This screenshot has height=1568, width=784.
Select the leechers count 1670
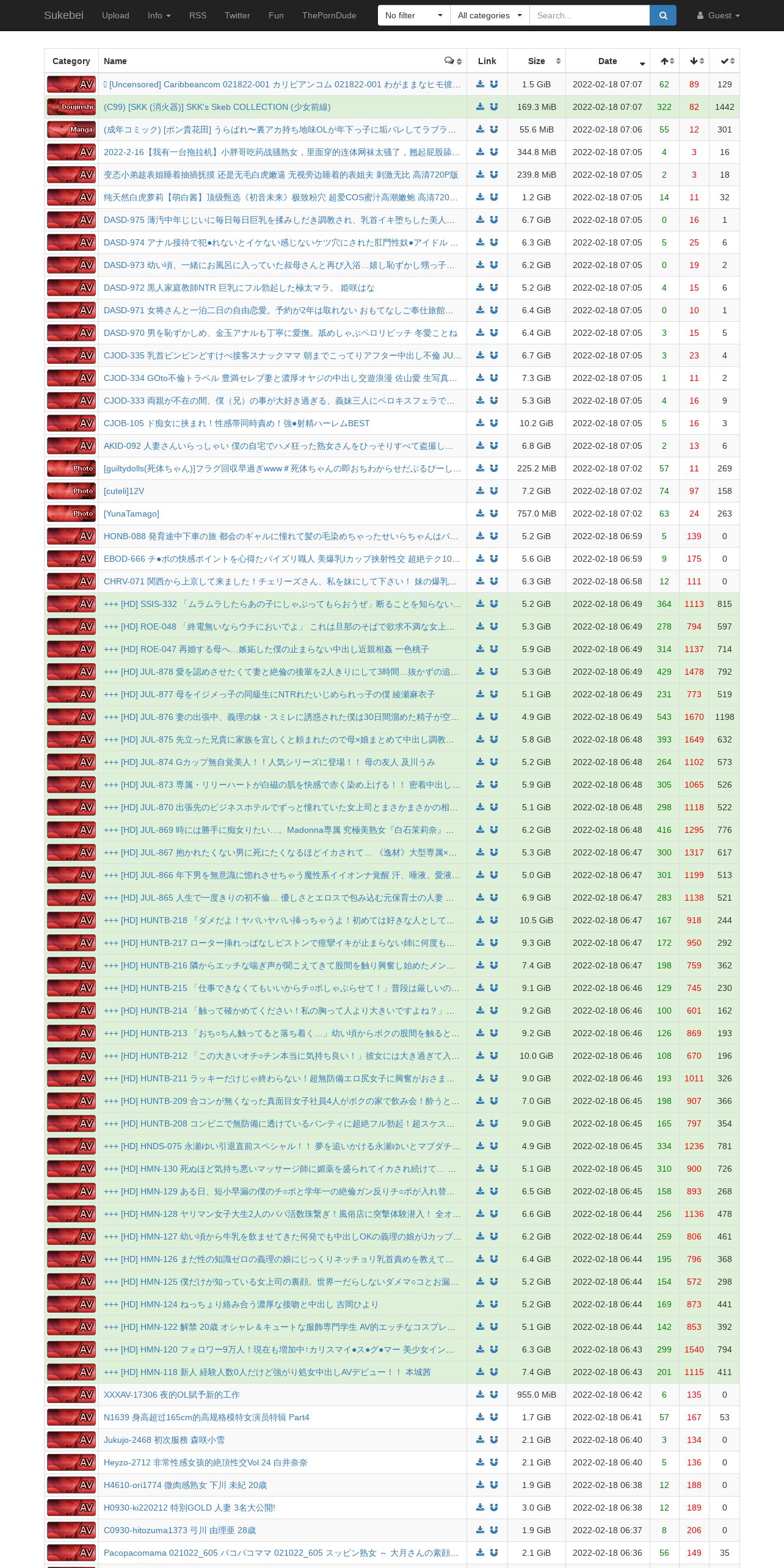tap(694, 717)
